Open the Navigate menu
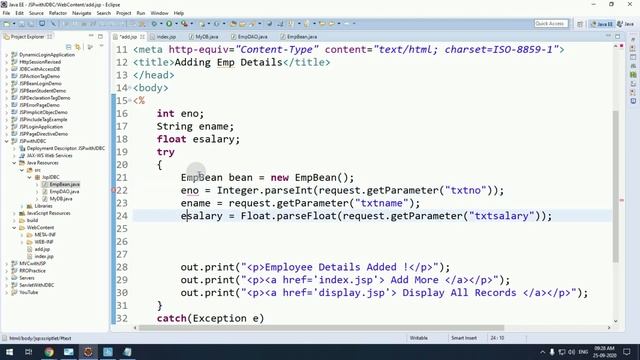 [x=82, y=13]
